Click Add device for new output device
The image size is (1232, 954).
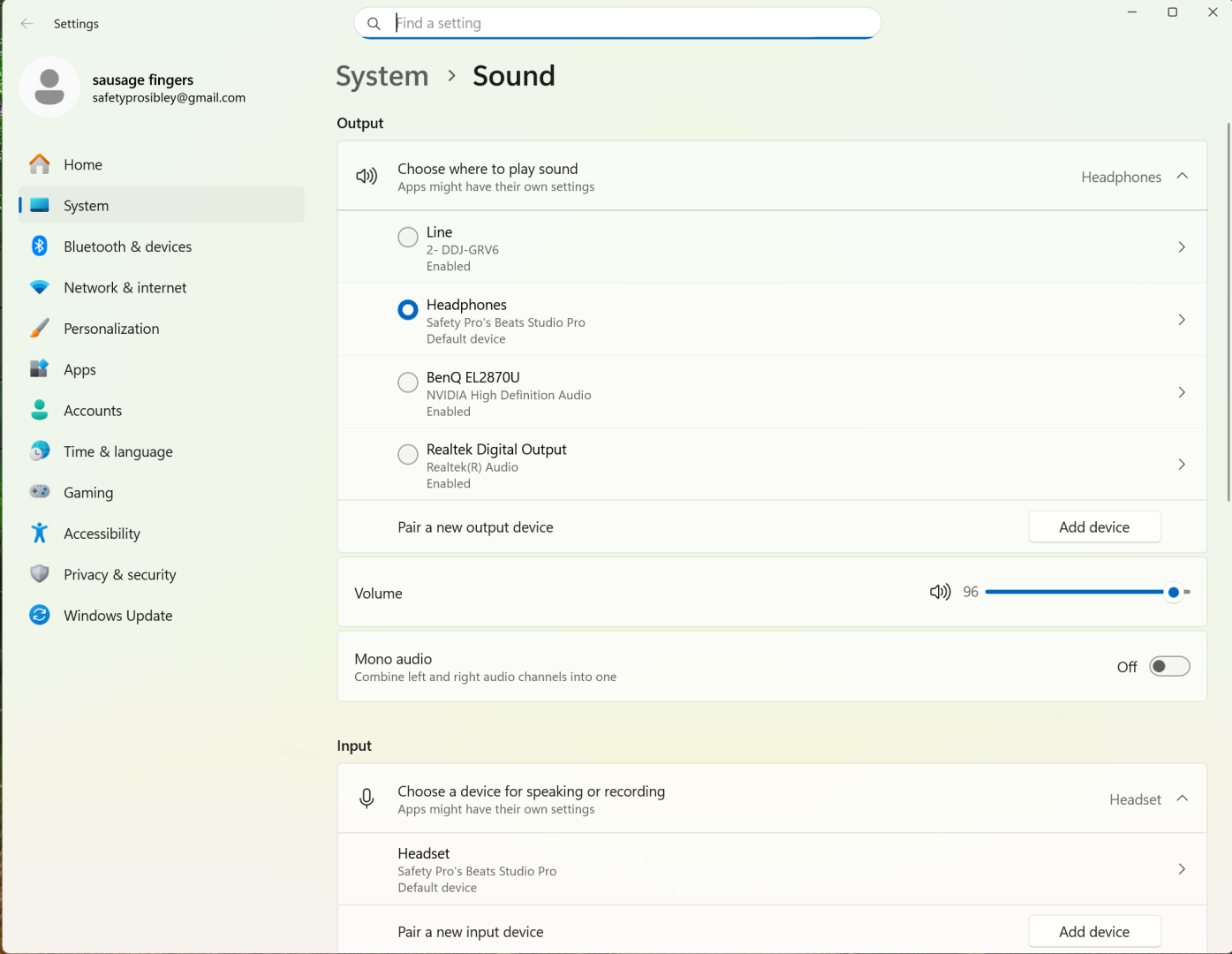coord(1094,527)
